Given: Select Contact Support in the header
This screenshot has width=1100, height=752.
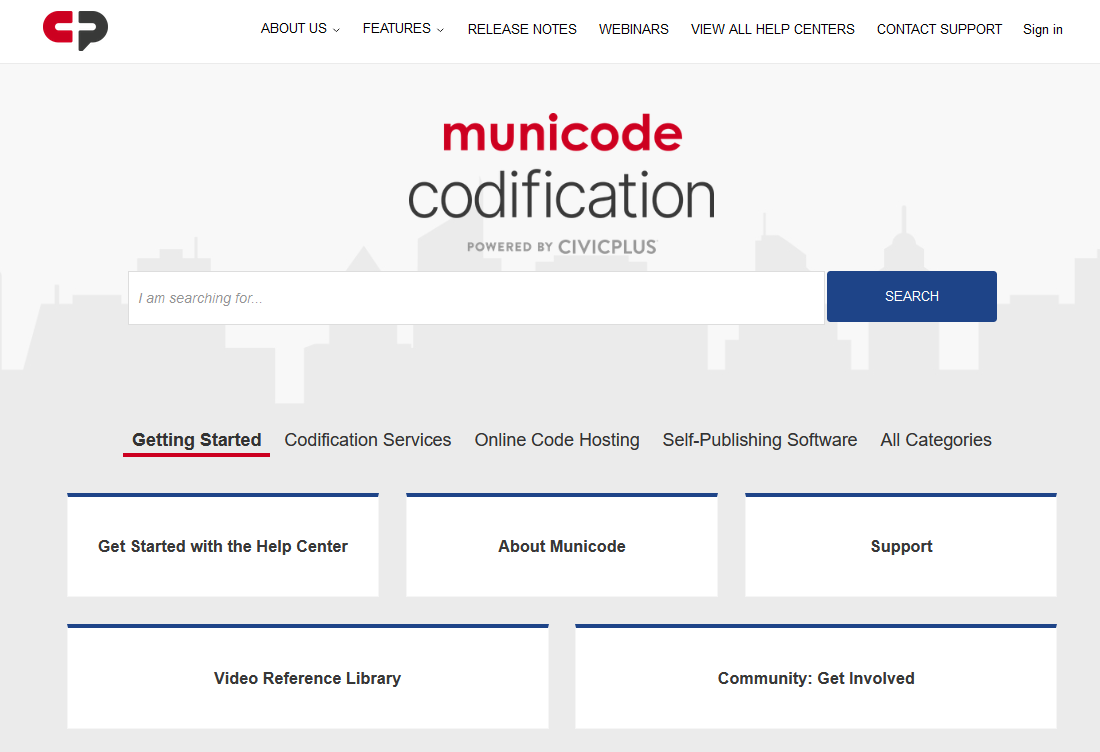Looking at the screenshot, I should [x=939, y=29].
